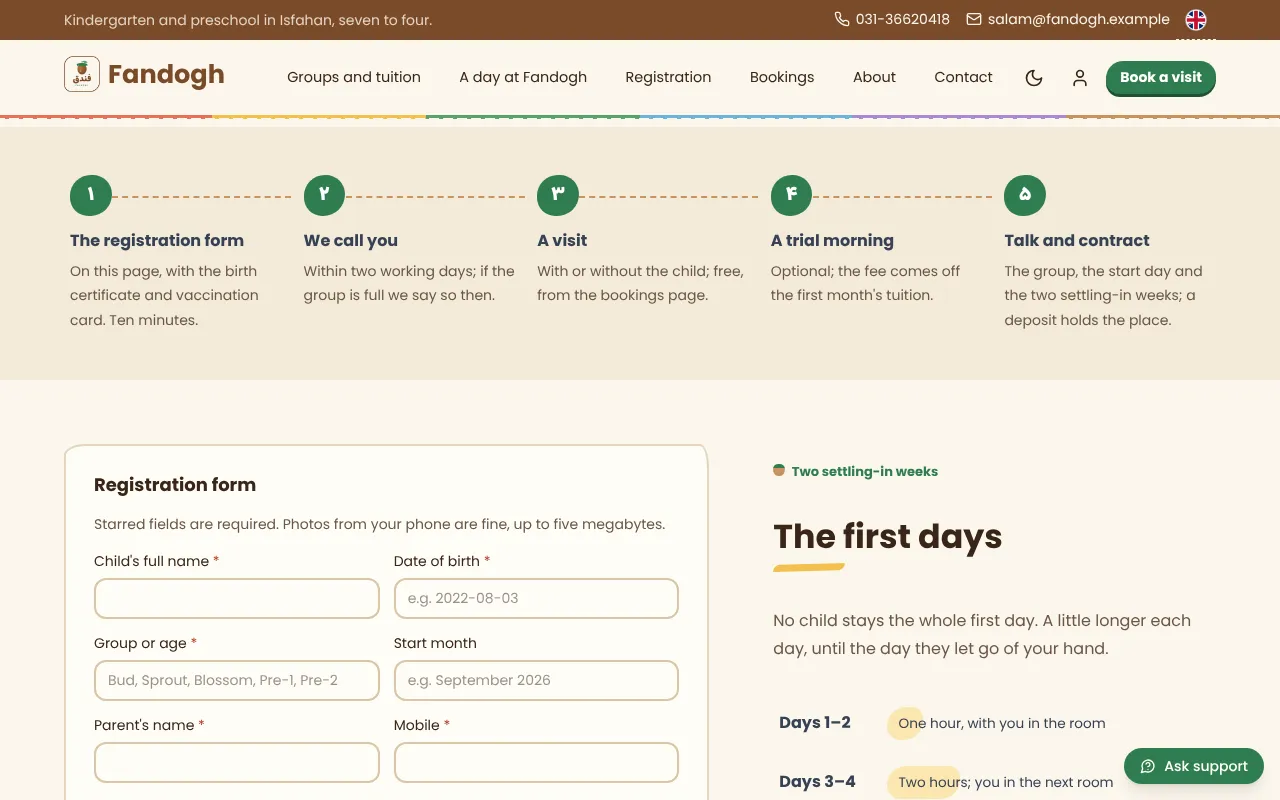Viewport: 1280px width, 800px height.
Task: Click the 'A trial morning' step title
Action: click(x=832, y=240)
